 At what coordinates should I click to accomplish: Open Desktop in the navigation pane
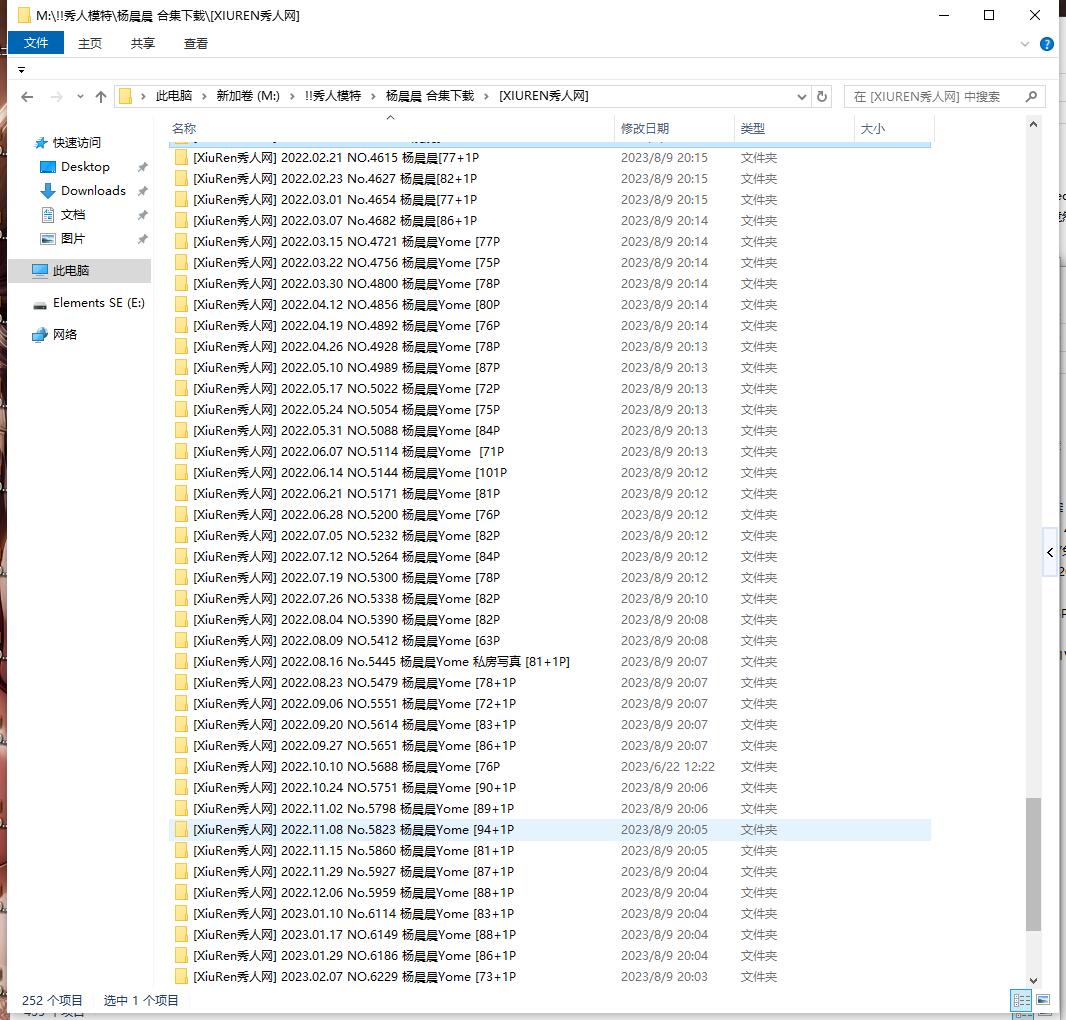coord(85,167)
